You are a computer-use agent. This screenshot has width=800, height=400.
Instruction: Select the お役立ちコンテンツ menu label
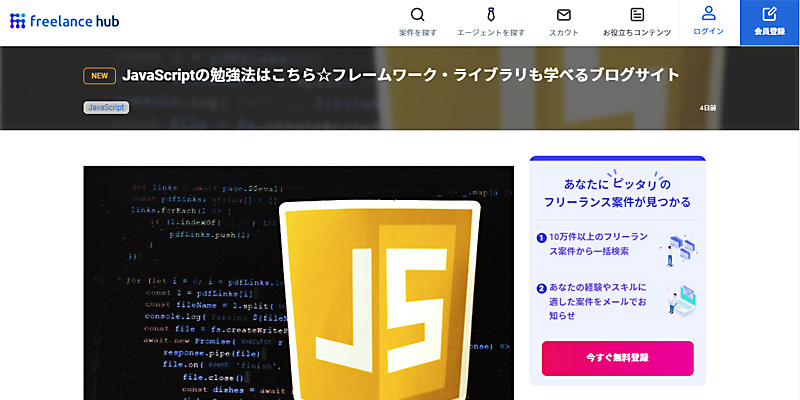(x=637, y=33)
